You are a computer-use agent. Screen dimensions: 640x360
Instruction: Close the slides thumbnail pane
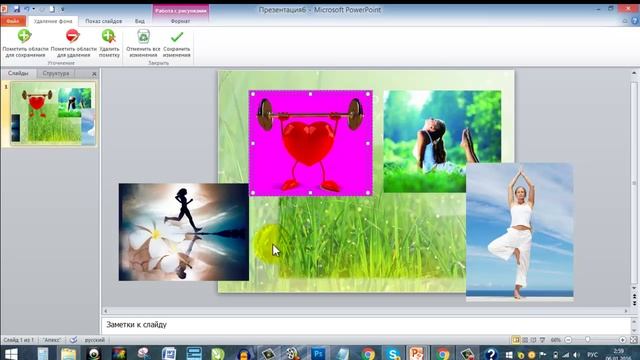[94, 74]
